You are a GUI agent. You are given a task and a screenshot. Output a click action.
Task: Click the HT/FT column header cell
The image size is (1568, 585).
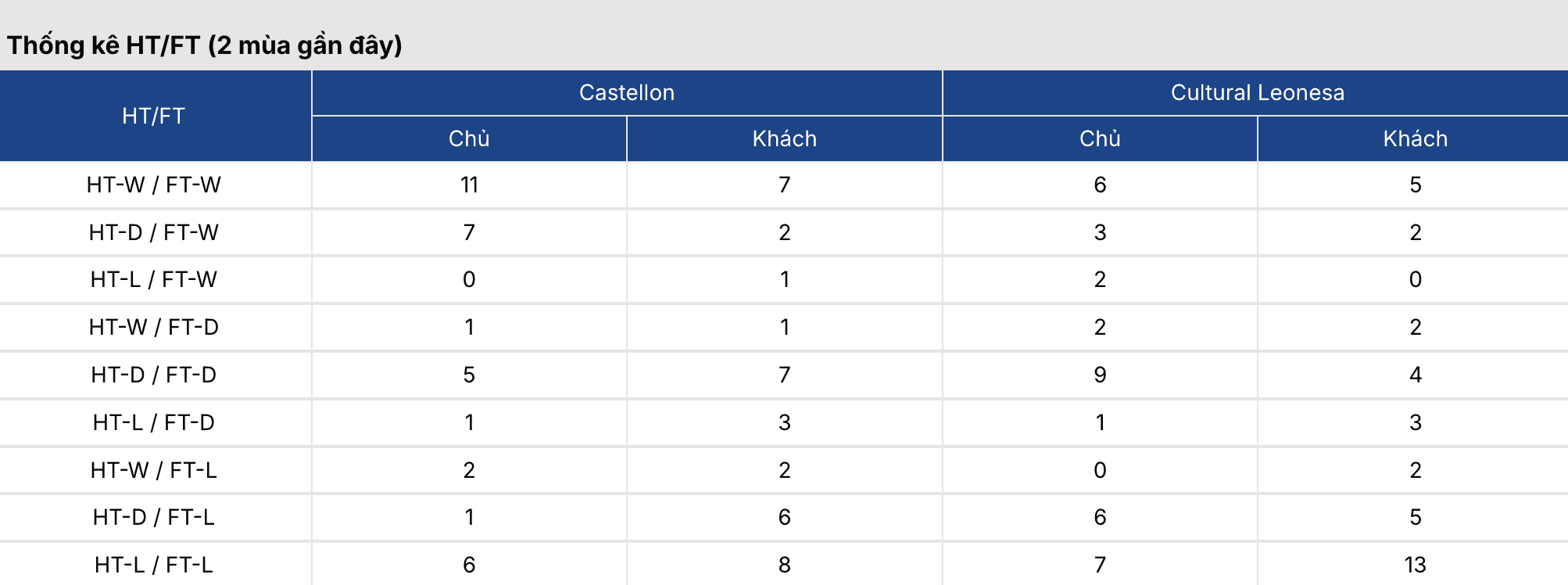(x=154, y=117)
